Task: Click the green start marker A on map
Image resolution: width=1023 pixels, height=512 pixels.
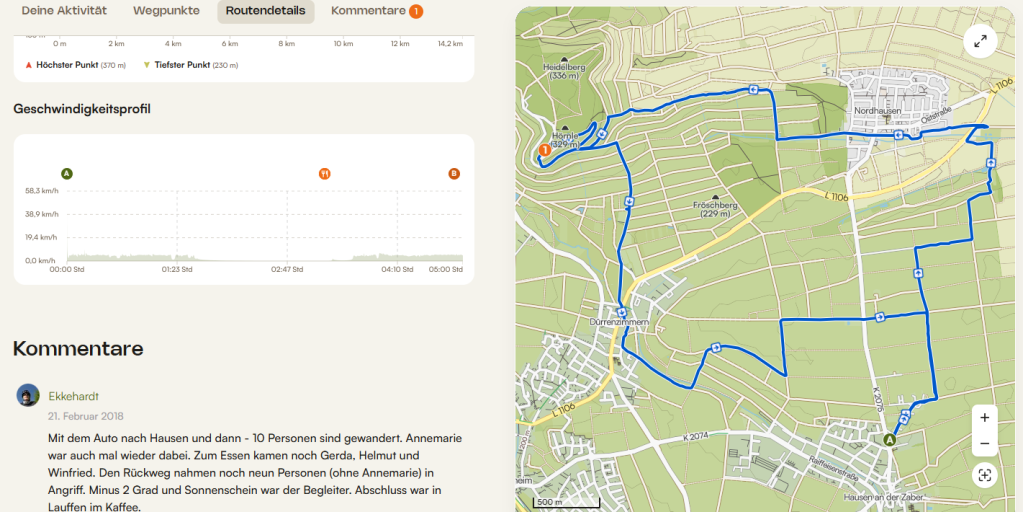Action: [x=889, y=438]
